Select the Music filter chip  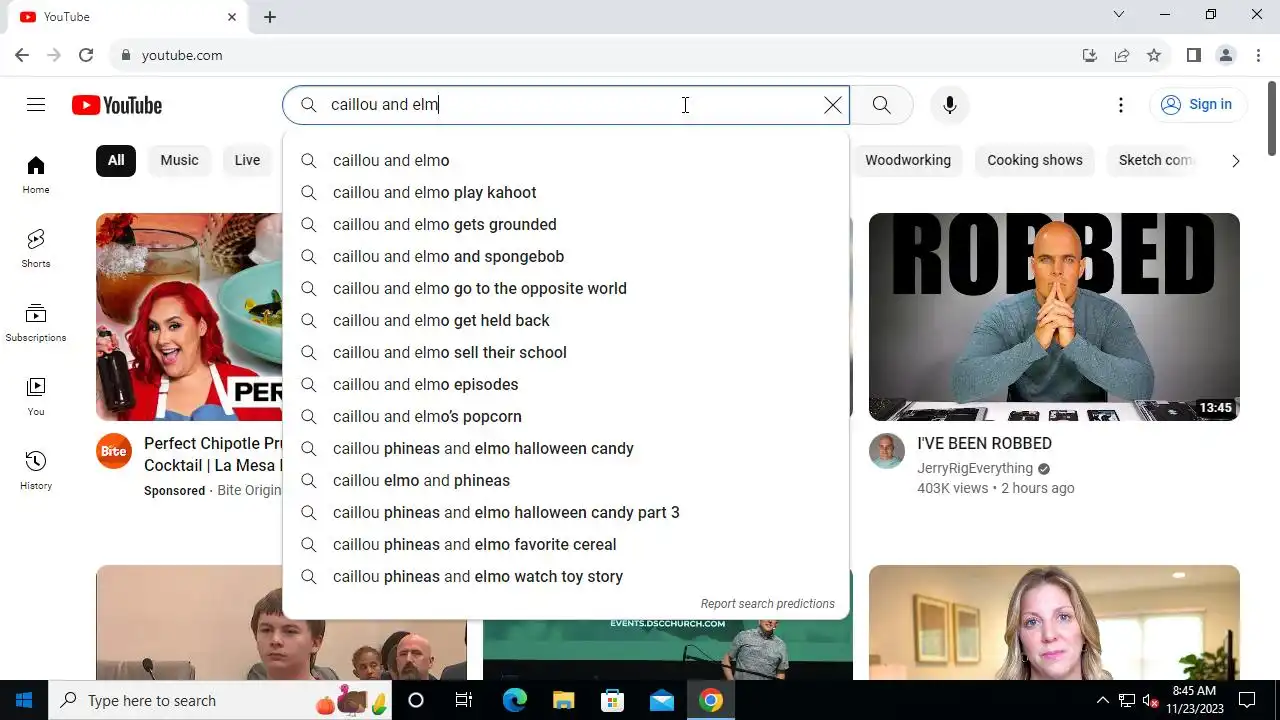point(179,160)
